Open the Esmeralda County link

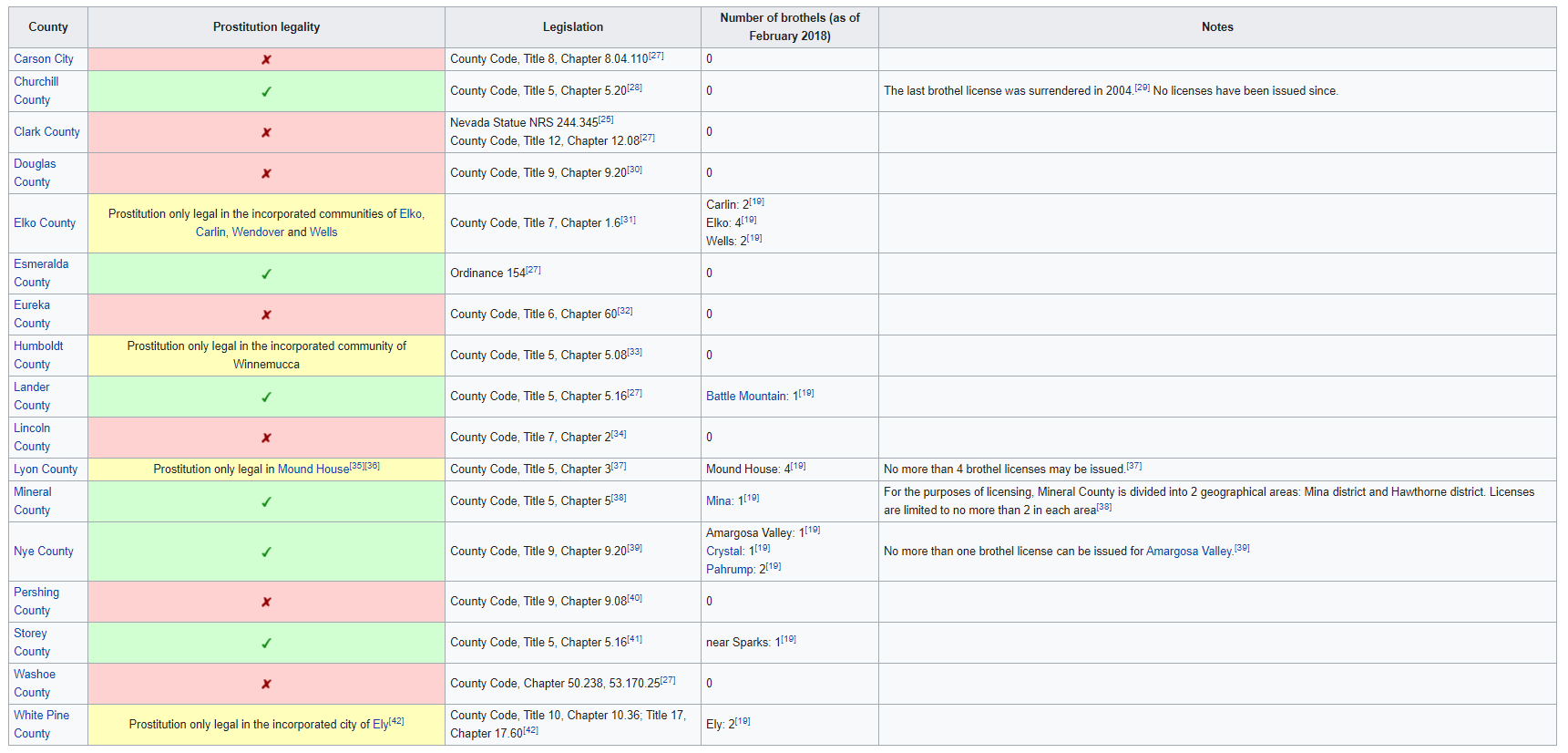click(x=41, y=273)
